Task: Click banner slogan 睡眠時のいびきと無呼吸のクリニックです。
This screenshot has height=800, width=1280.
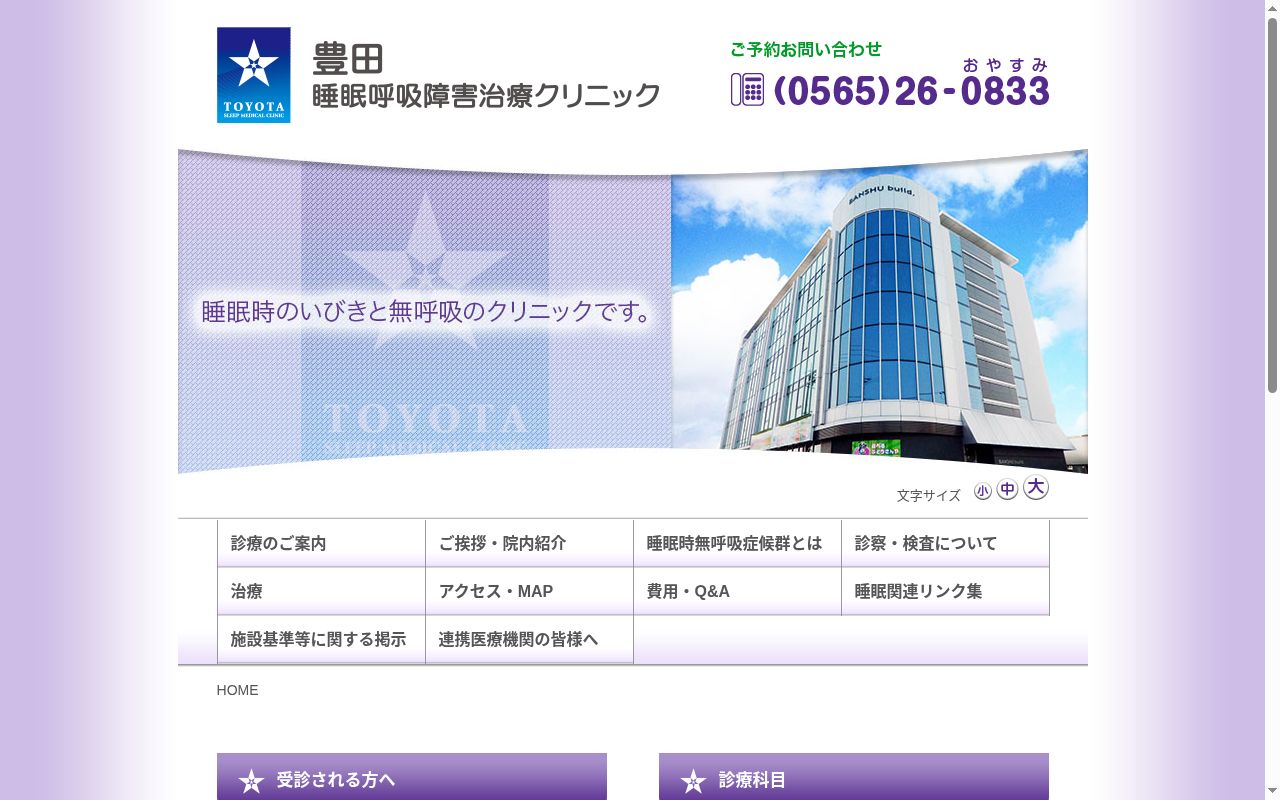Action: click(428, 311)
